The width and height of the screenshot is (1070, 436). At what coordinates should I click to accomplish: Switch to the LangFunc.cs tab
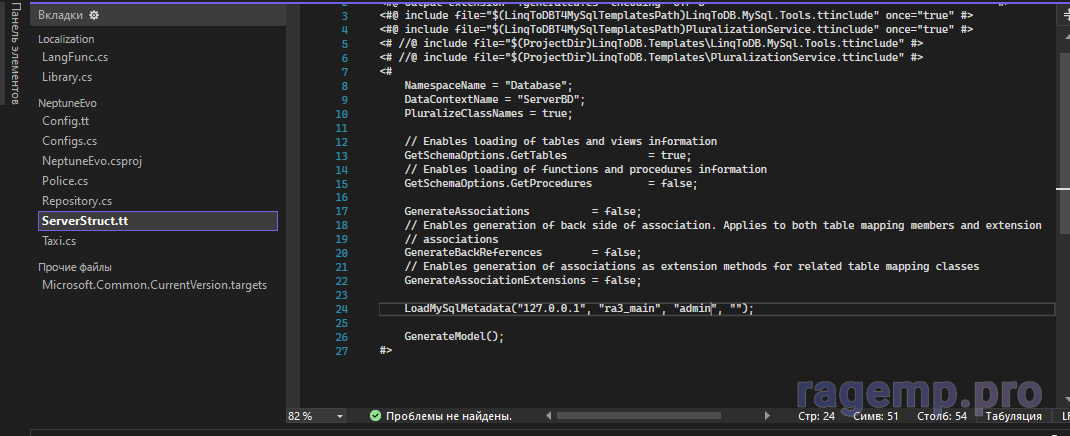(x=75, y=58)
